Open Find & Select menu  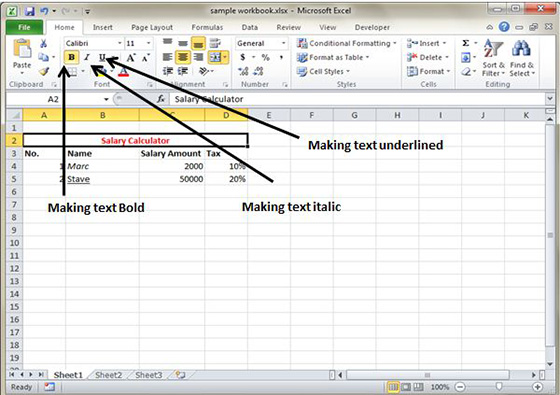click(x=522, y=58)
